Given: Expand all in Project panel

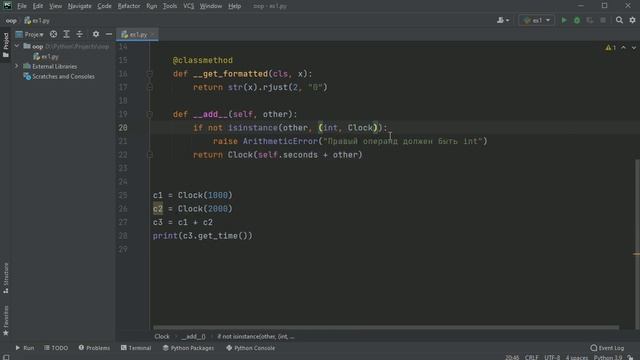Looking at the screenshot, I should [x=67, y=34].
